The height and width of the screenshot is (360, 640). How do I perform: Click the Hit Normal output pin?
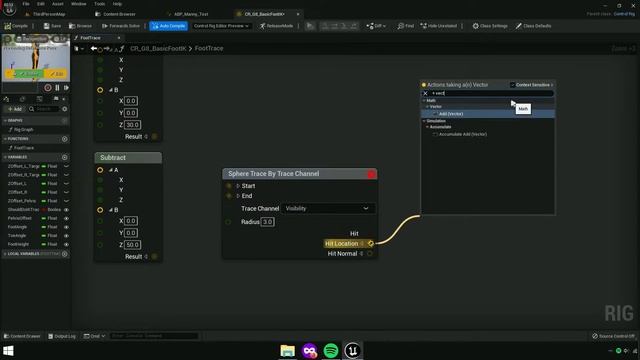370,253
